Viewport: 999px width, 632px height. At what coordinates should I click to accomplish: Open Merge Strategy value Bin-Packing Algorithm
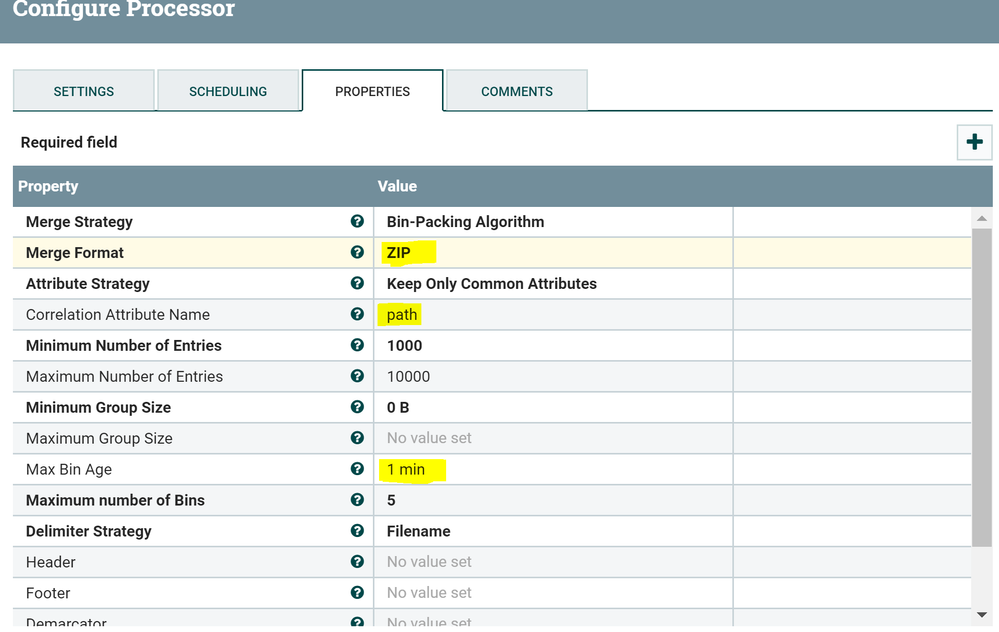tap(465, 222)
